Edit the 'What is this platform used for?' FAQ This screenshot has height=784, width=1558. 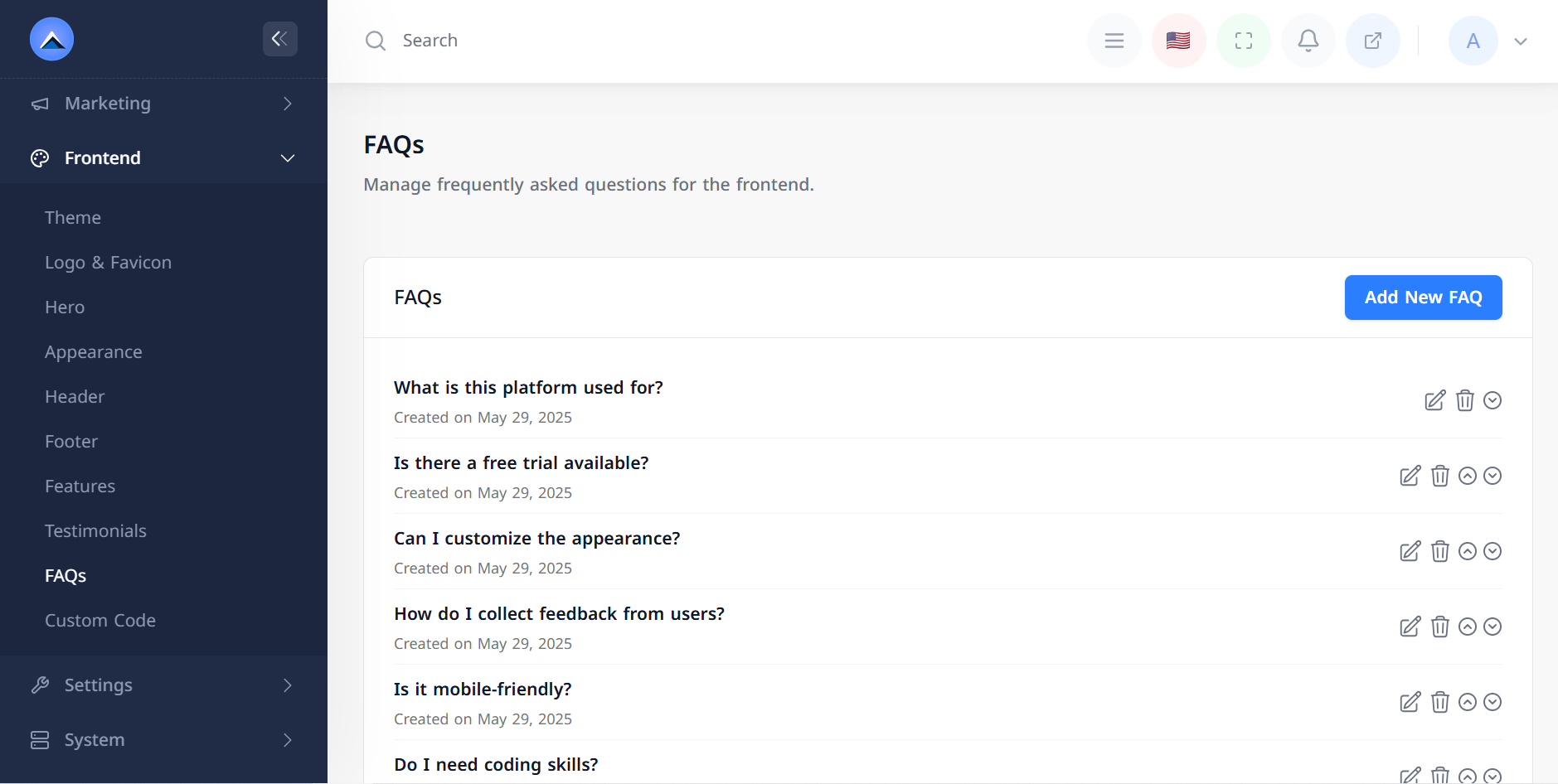(1434, 401)
